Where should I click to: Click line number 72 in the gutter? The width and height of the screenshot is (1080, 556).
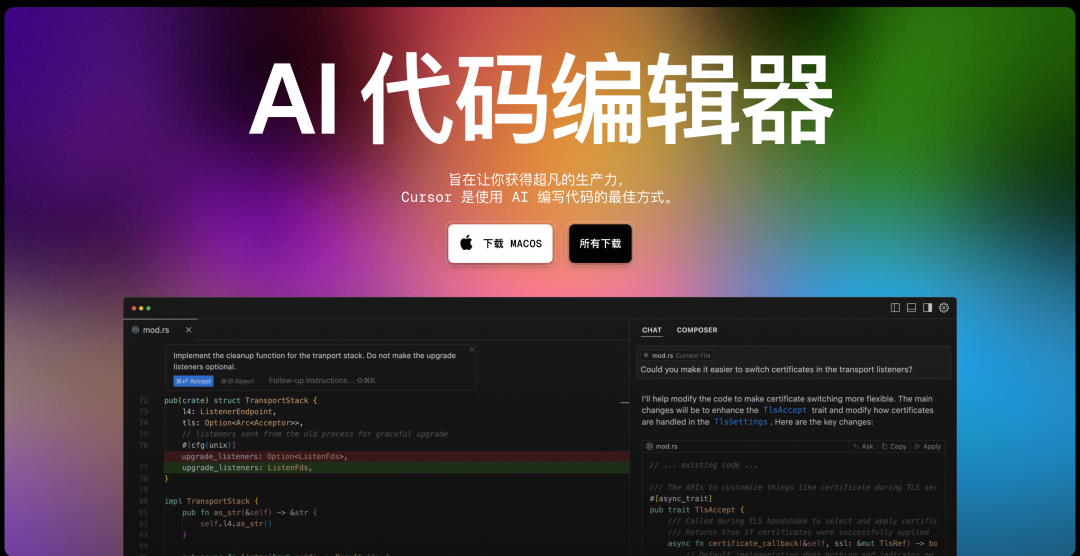pyautogui.click(x=143, y=400)
